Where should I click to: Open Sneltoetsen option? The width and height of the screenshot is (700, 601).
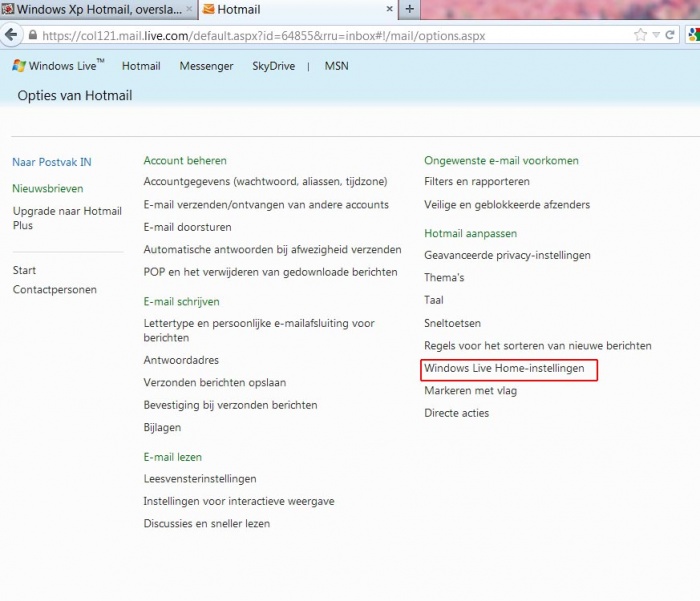point(452,323)
